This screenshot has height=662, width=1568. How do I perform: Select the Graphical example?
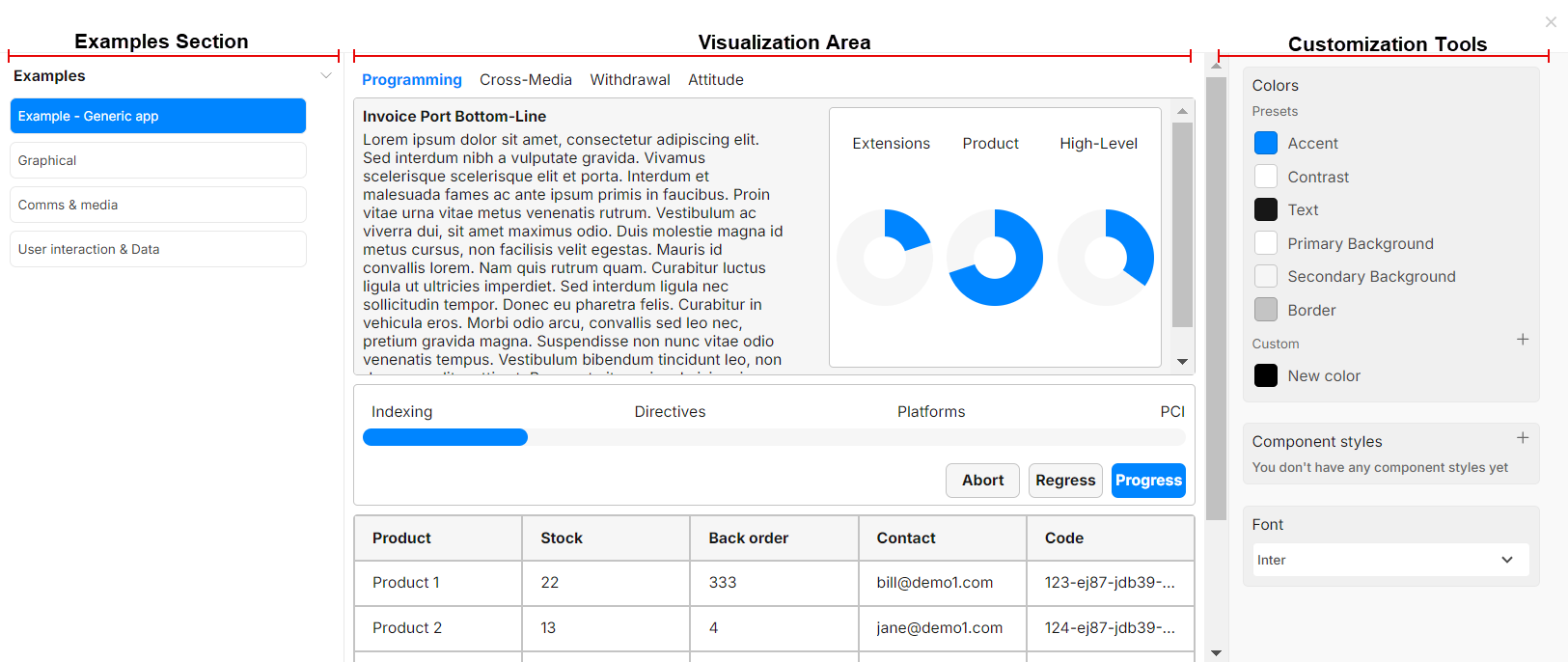158,160
